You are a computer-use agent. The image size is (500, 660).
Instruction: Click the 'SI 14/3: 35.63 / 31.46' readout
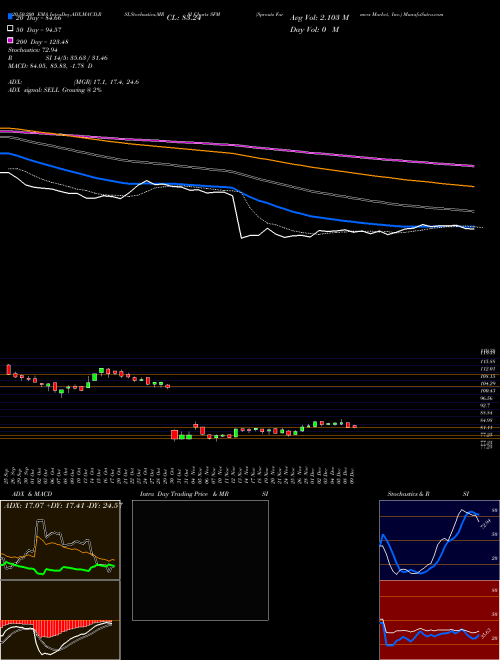77,58
